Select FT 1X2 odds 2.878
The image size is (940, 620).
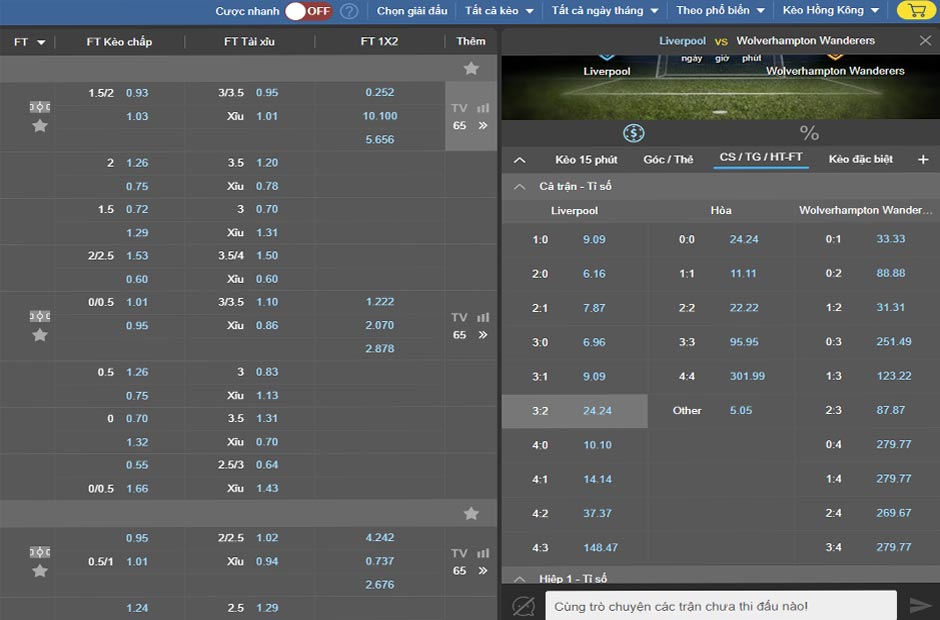tap(379, 349)
